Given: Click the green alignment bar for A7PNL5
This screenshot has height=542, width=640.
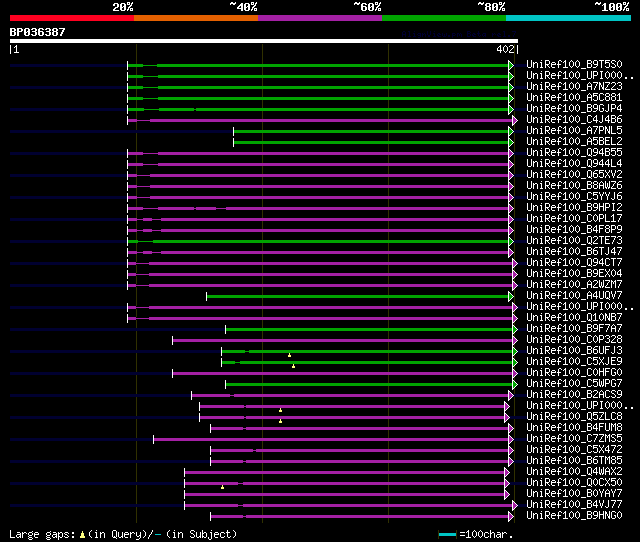Looking at the screenshot, I should point(371,131).
